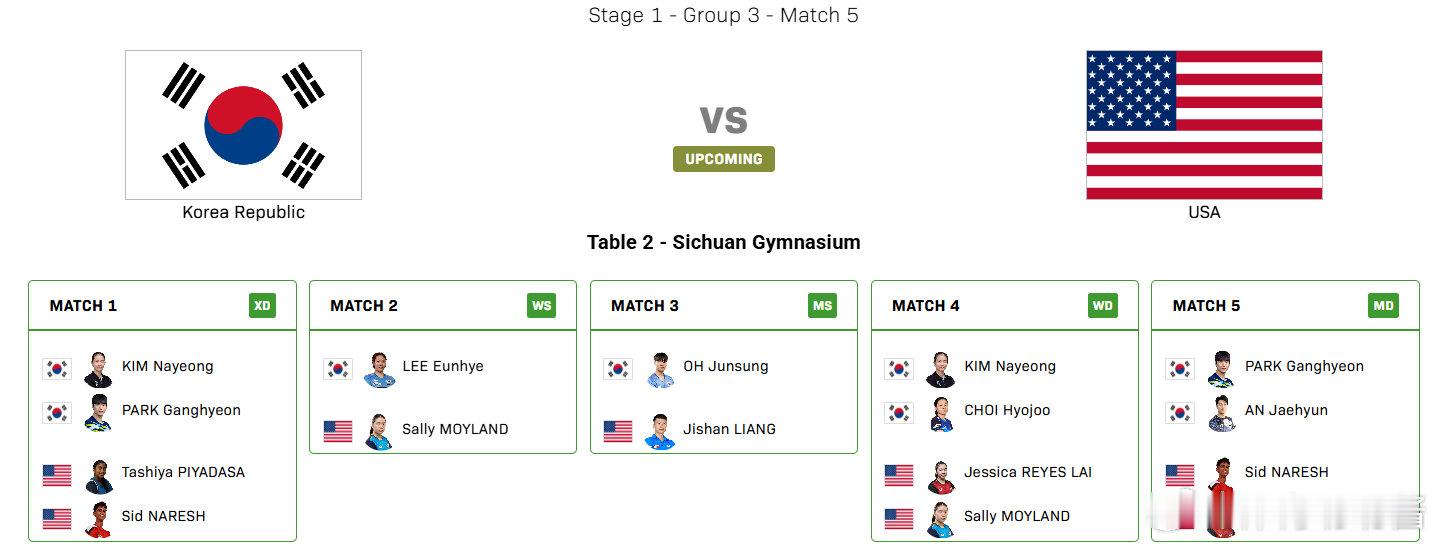Click Jessica REYES LAI's player name
The image size is (1439, 546).
click(x=1028, y=472)
